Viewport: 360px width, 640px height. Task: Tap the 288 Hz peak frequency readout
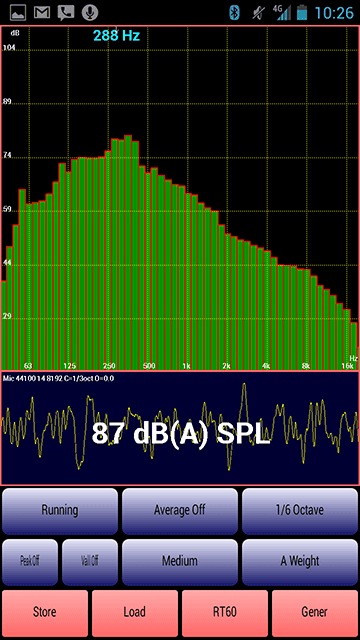tap(117, 36)
